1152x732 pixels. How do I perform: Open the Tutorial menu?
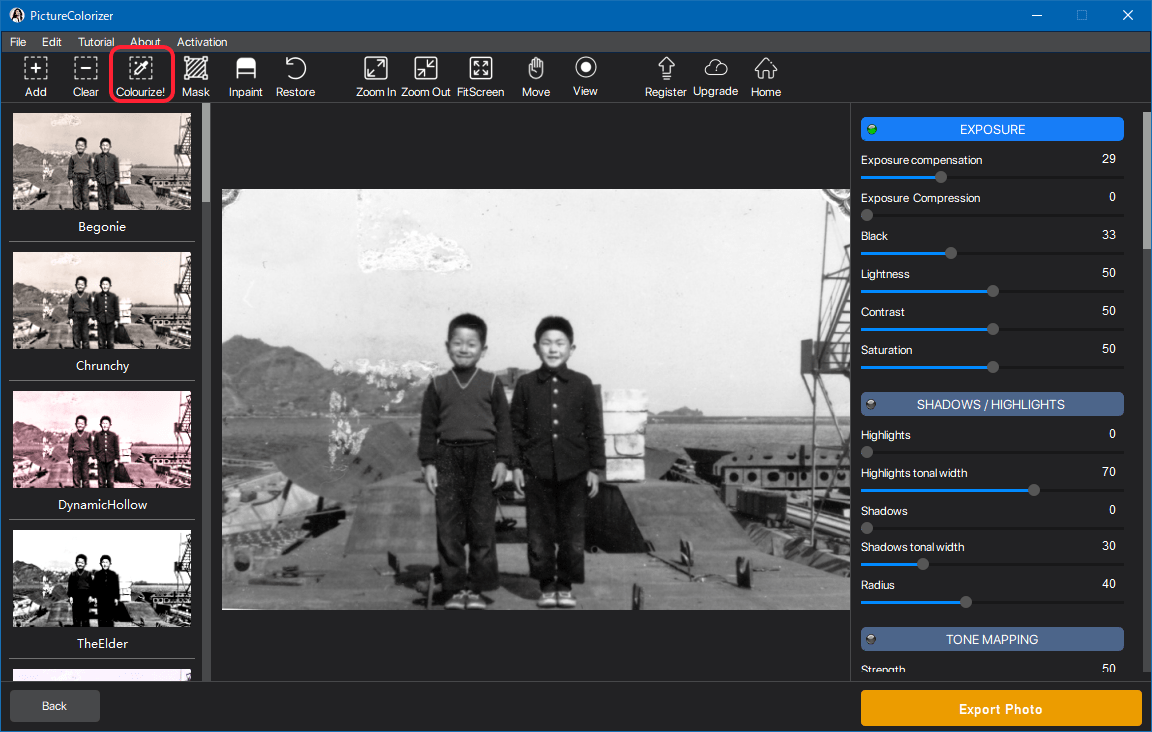tap(96, 42)
